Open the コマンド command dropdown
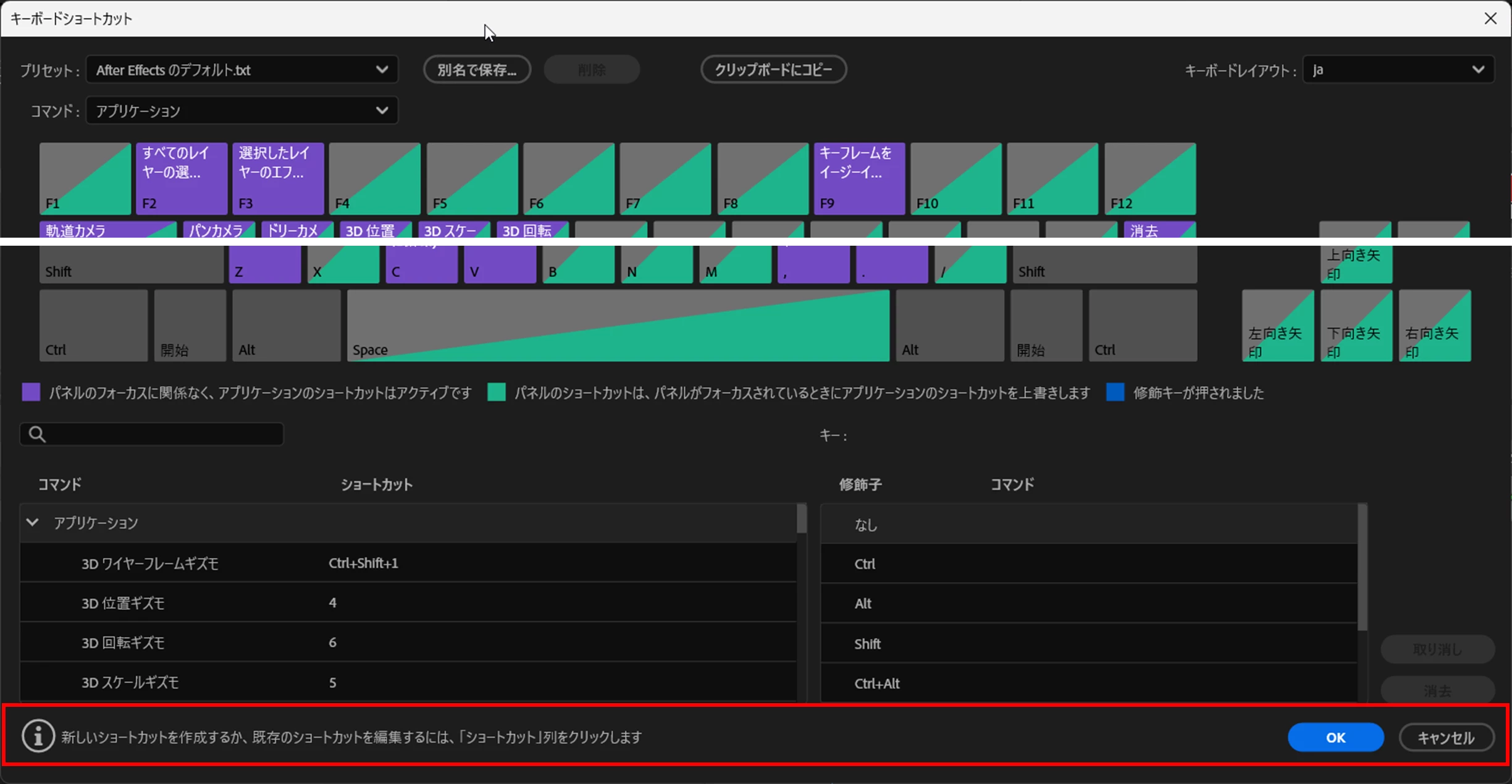 [x=241, y=111]
